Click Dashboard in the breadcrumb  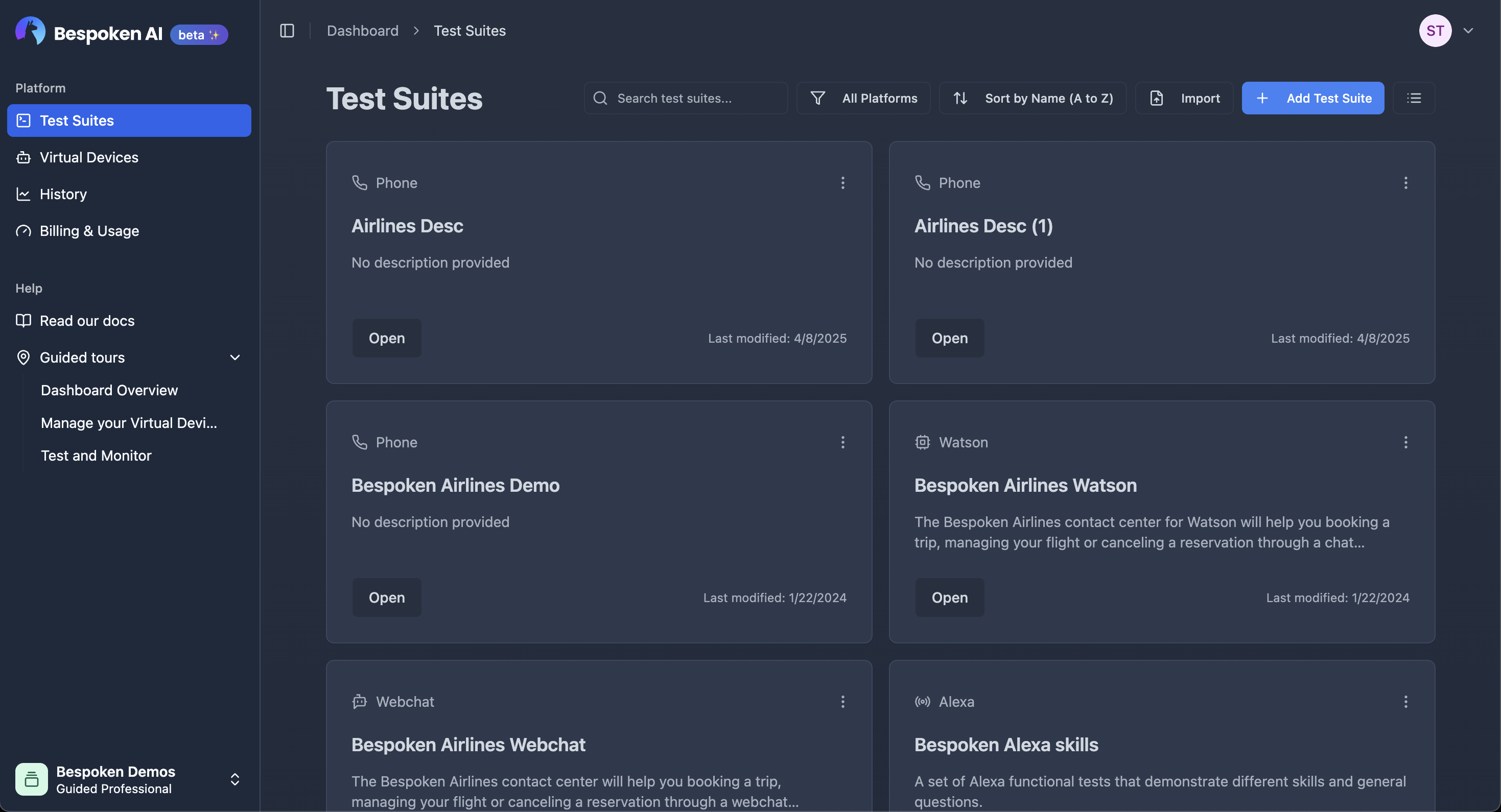(x=362, y=30)
